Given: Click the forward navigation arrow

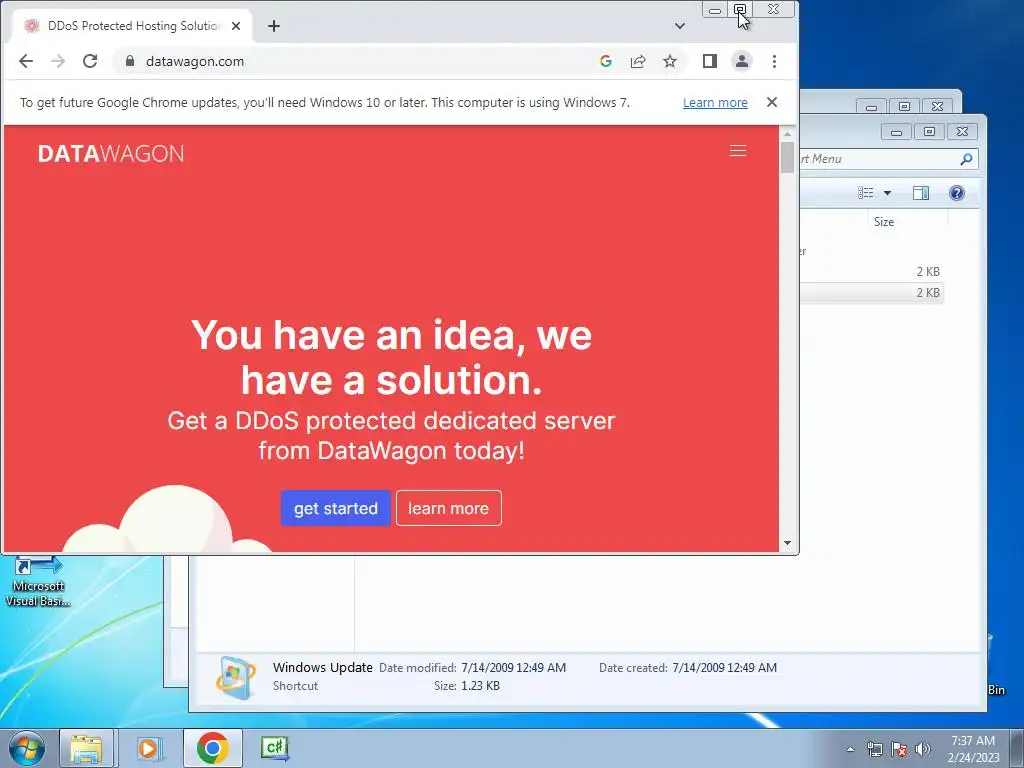Looking at the screenshot, I should 57,61.
